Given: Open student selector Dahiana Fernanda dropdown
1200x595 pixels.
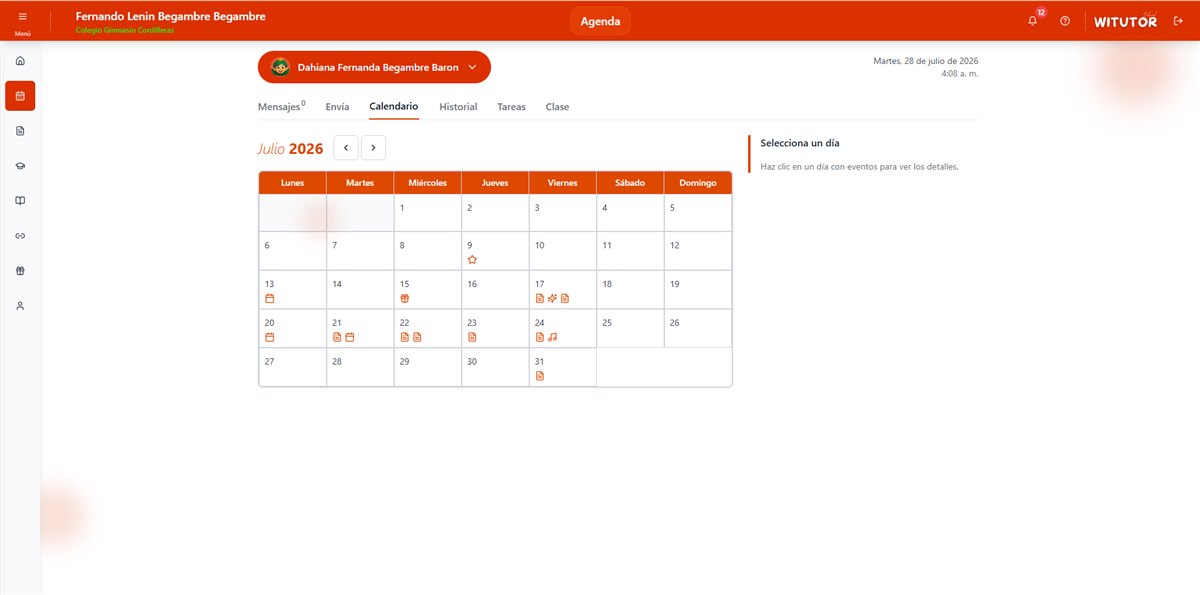Looking at the screenshot, I should point(374,67).
